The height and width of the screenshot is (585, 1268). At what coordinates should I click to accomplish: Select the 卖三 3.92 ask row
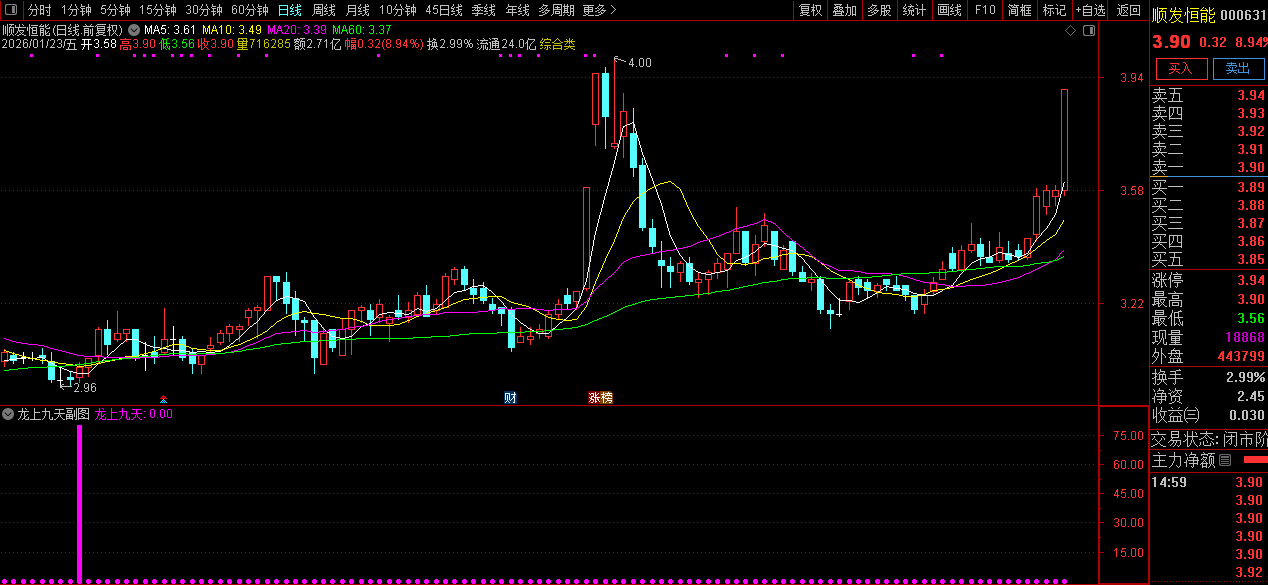(1209, 132)
